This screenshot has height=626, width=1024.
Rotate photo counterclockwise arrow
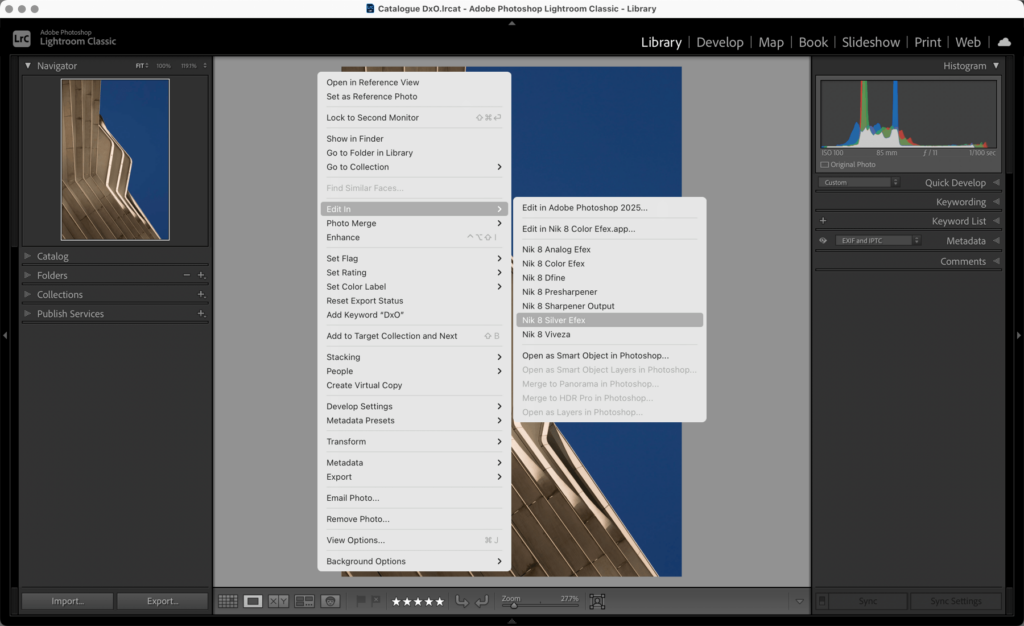(462, 601)
